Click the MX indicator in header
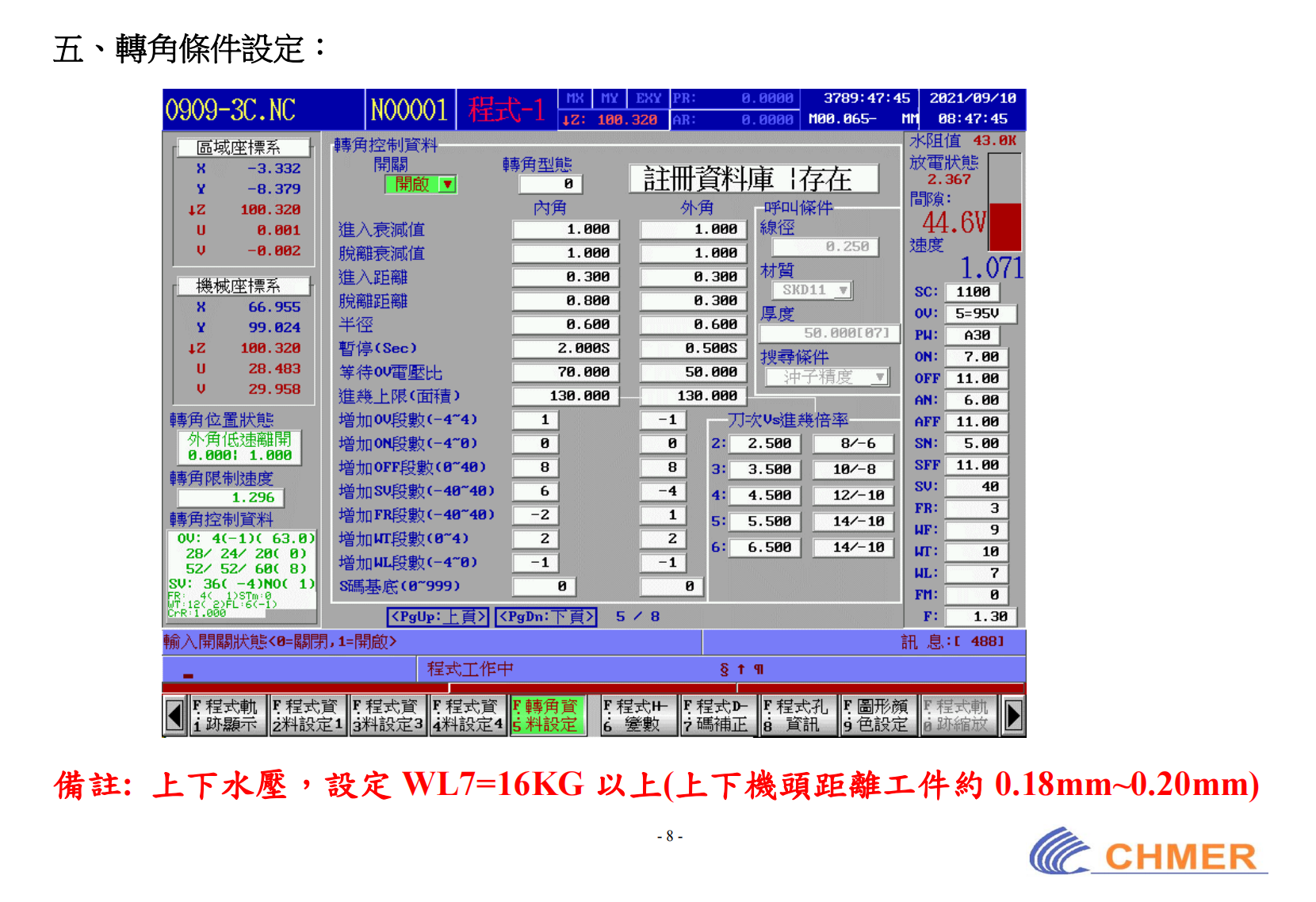Viewport: 1316px width, 902px height. 576,98
